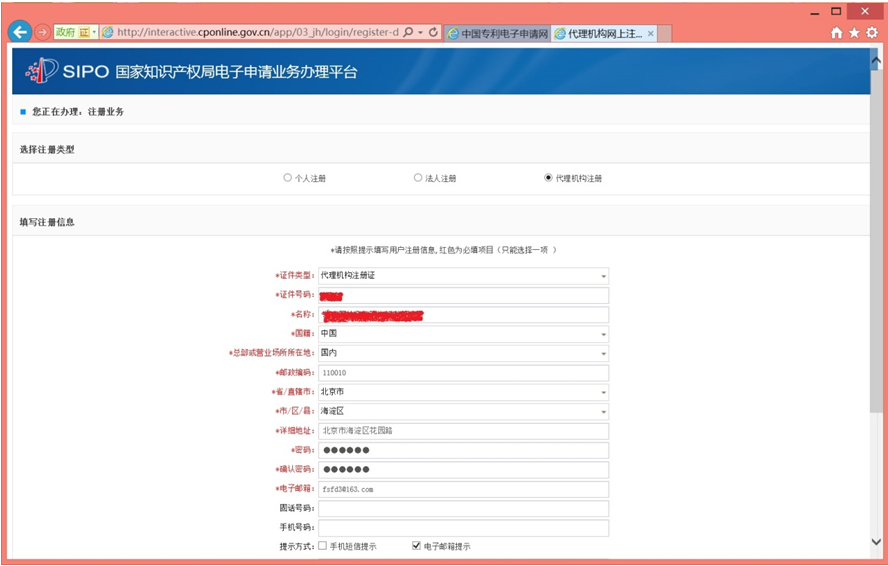
Task: Click the page scrollbar down arrow
Action: (877, 542)
